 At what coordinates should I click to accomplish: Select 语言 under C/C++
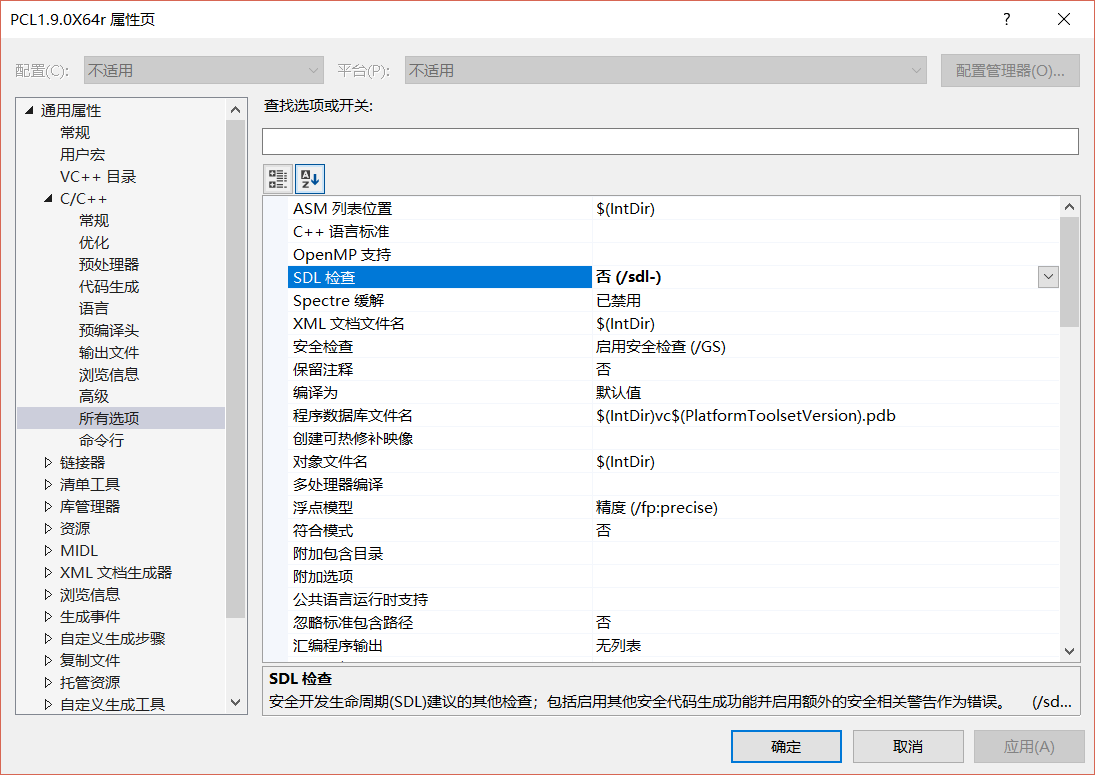94,309
